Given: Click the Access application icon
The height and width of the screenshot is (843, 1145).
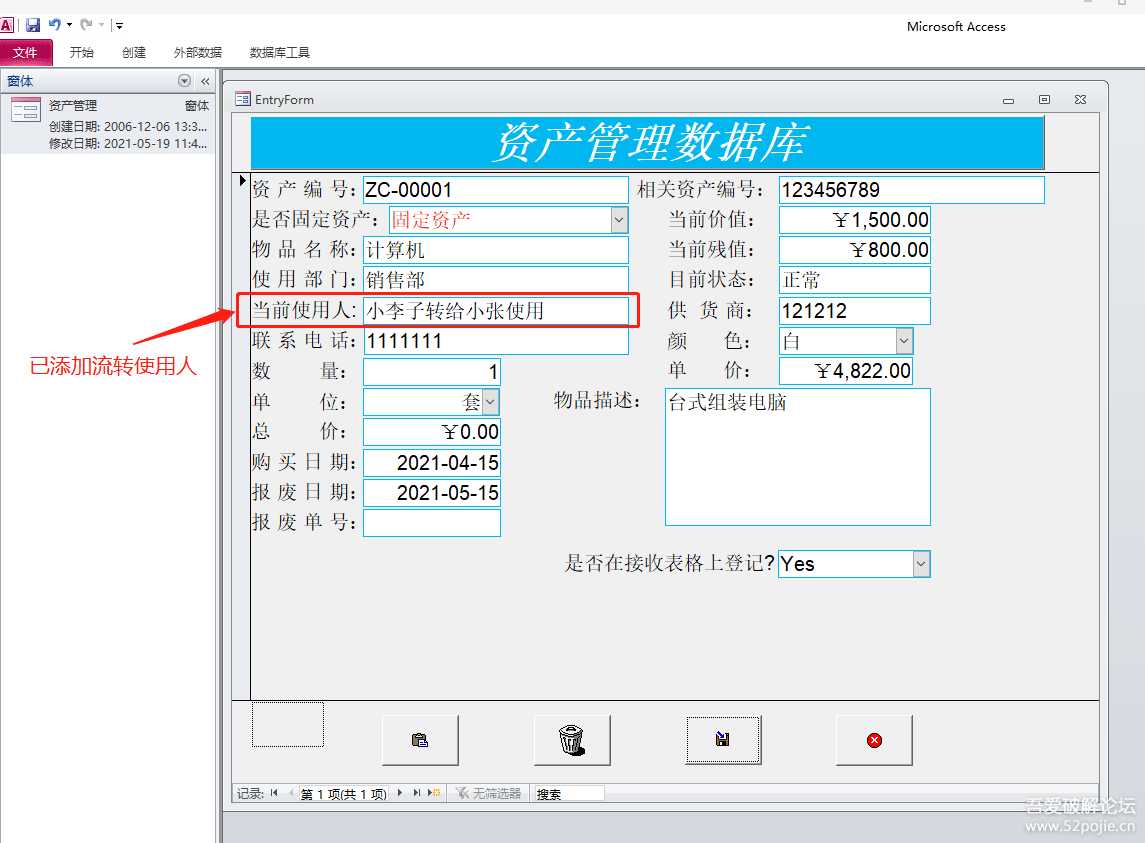Looking at the screenshot, I should (x=7, y=25).
